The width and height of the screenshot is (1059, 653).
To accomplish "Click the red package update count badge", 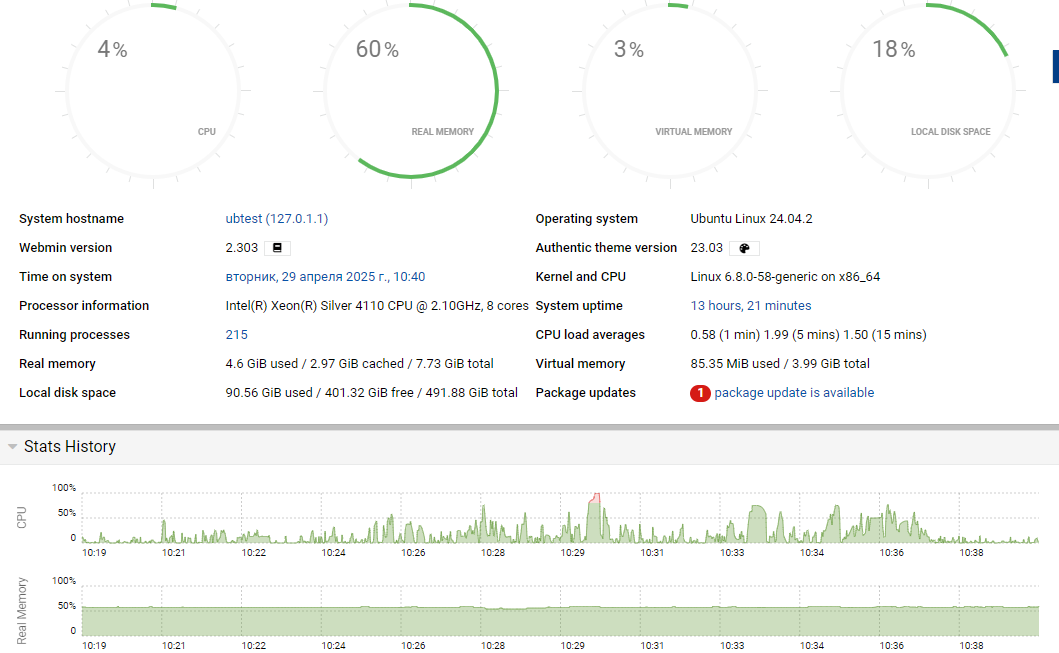I will point(700,393).
